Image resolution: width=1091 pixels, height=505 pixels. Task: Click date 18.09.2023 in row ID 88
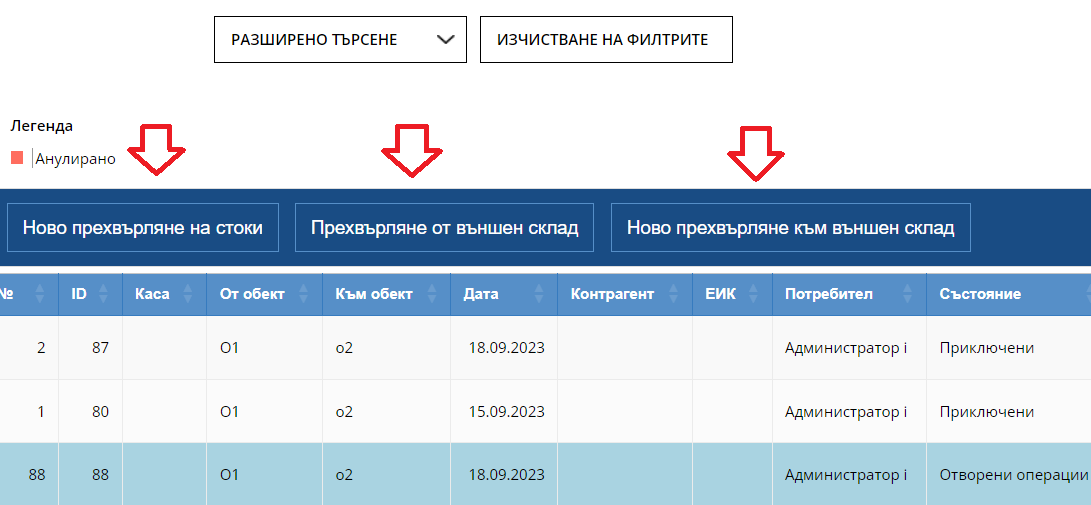[x=504, y=475]
